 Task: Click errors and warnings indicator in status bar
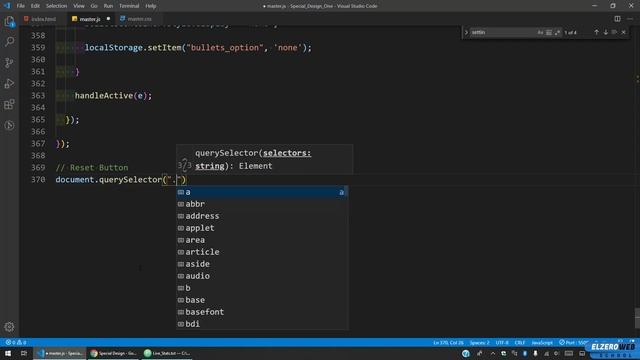coord(16,342)
